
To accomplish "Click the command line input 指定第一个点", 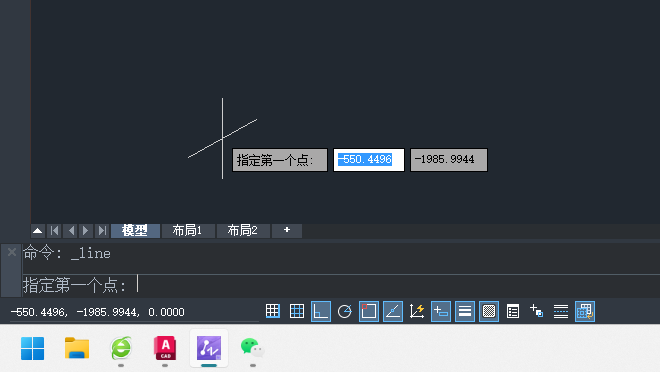I will 341,285.
